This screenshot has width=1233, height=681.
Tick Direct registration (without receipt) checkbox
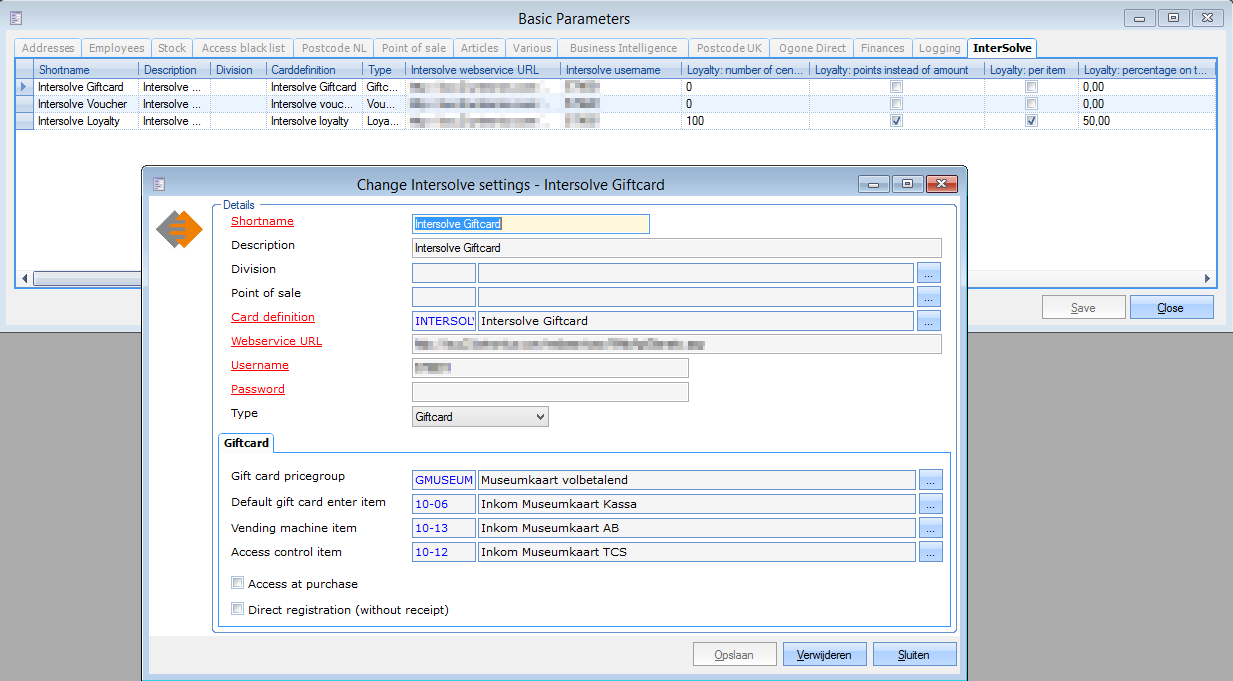238,609
